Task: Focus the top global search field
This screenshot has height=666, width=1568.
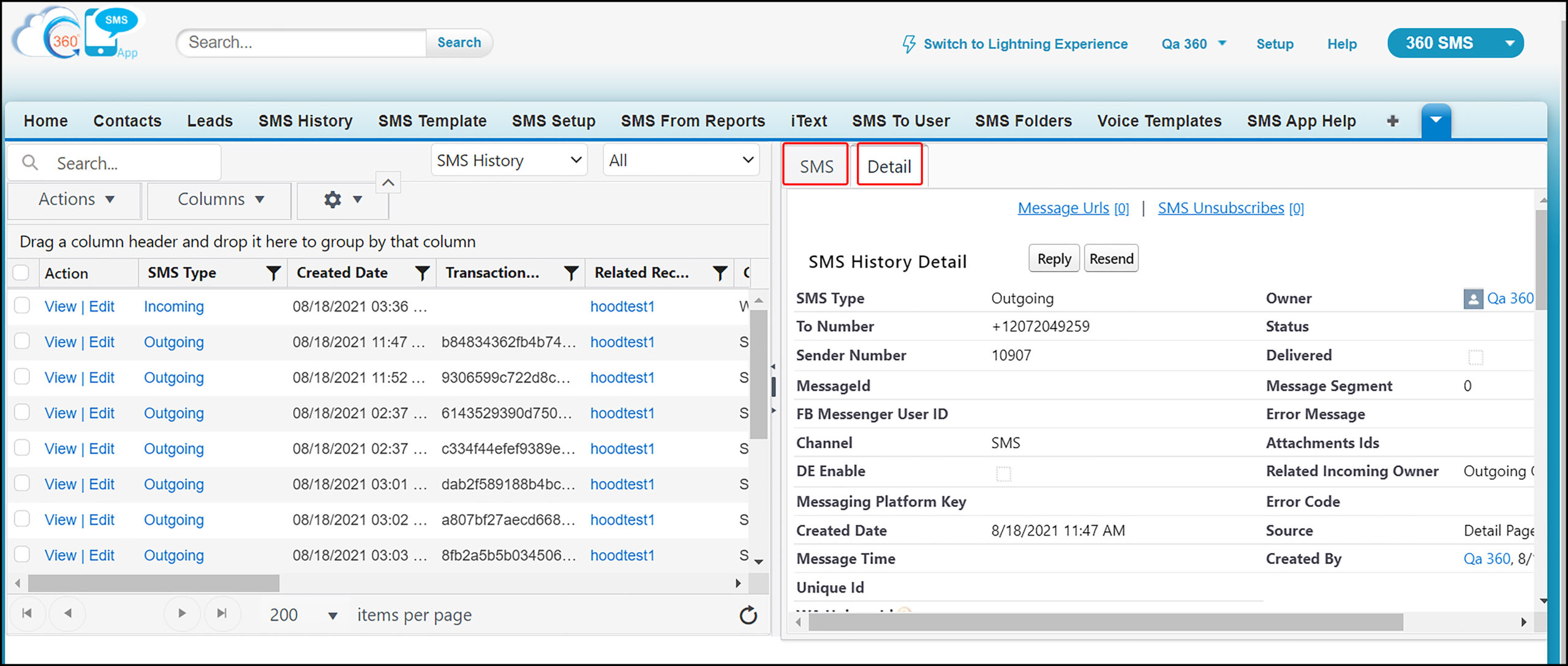Action: click(x=303, y=43)
